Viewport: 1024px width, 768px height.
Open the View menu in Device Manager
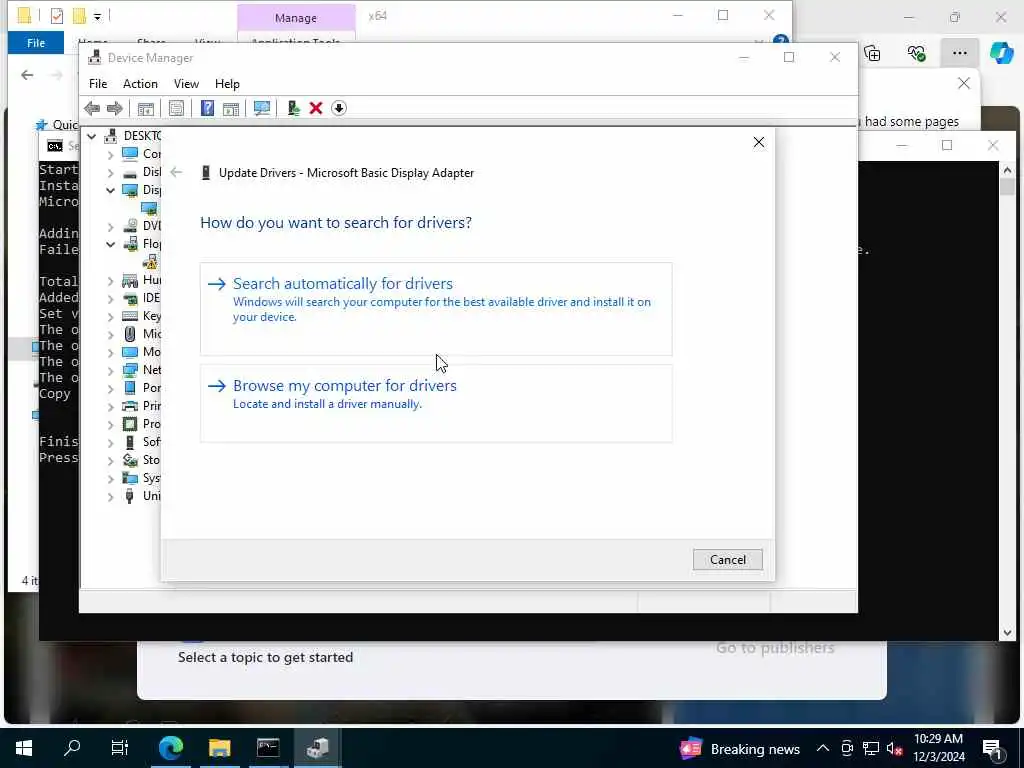186,84
